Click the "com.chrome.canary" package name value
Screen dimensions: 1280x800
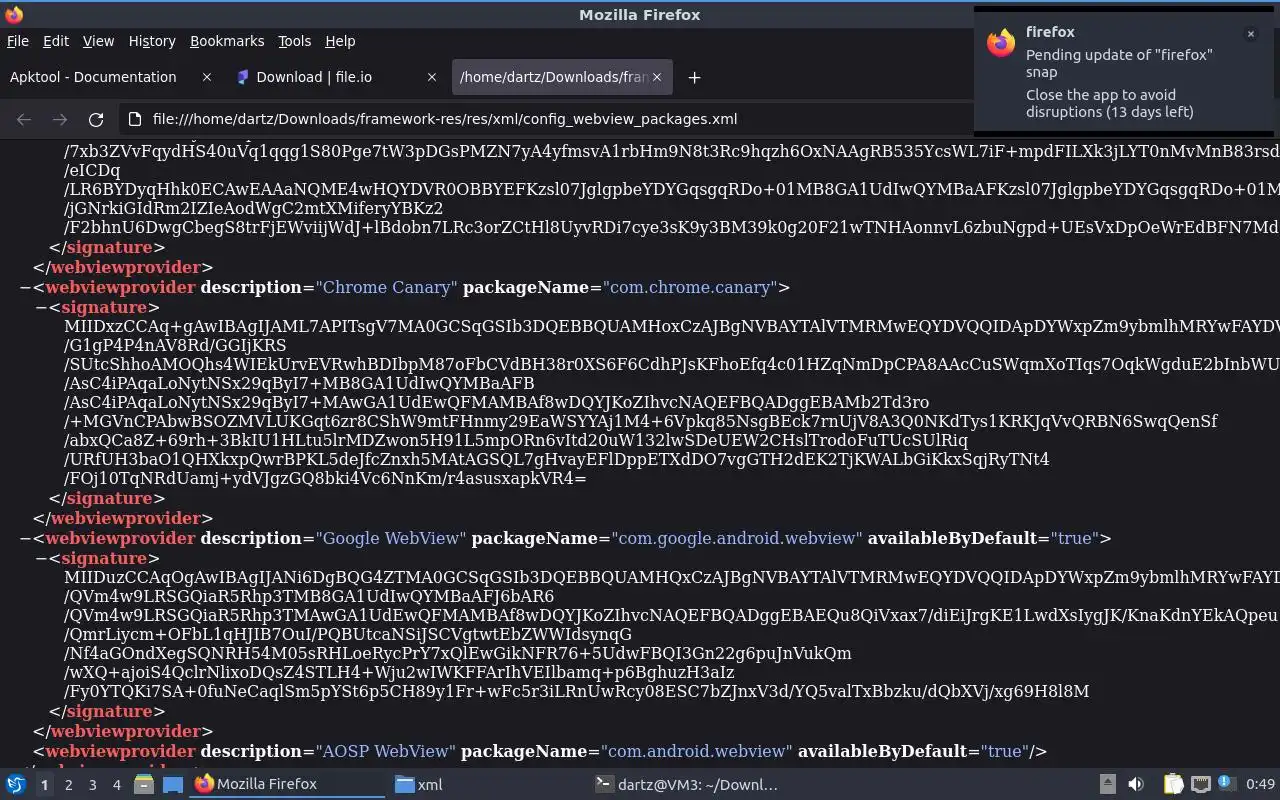click(689, 287)
